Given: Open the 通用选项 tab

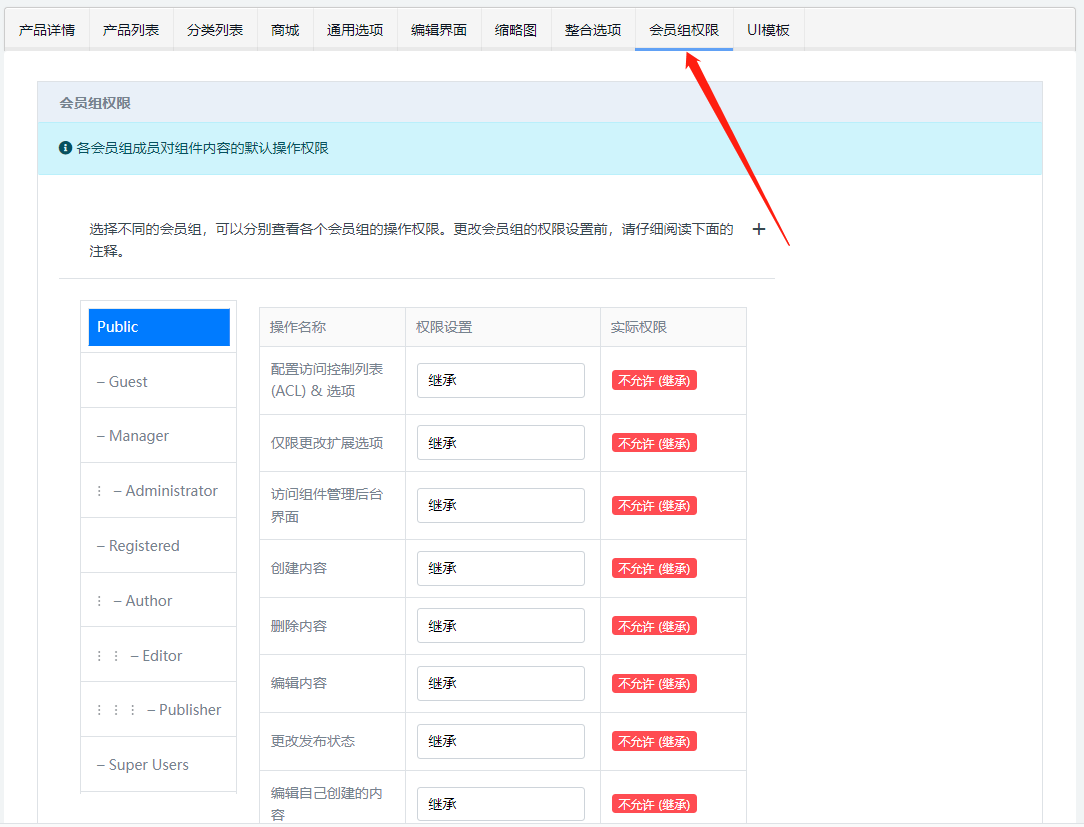Looking at the screenshot, I should pyautogui.click(x=355, y=30).
